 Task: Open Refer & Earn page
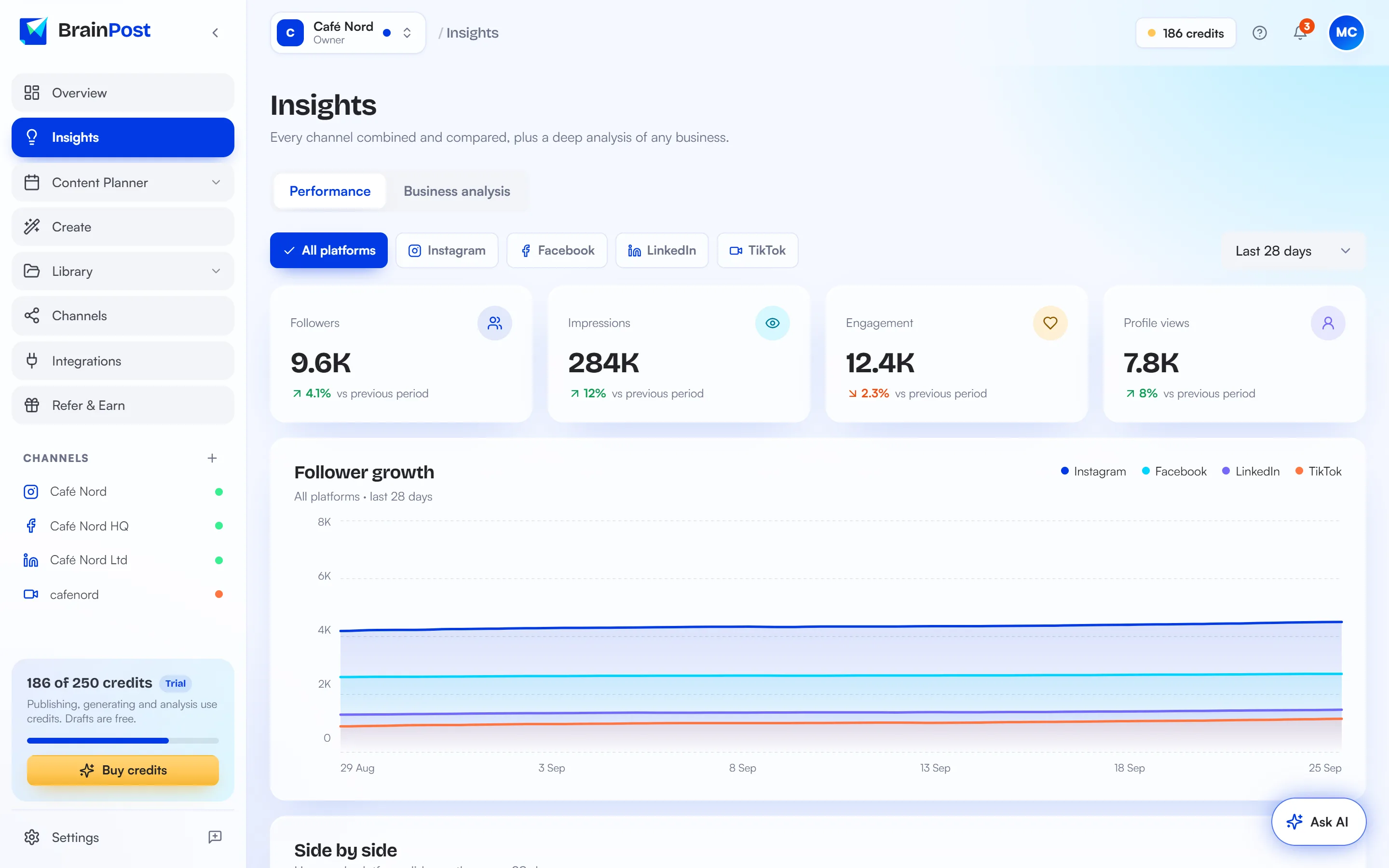(123, 405)
